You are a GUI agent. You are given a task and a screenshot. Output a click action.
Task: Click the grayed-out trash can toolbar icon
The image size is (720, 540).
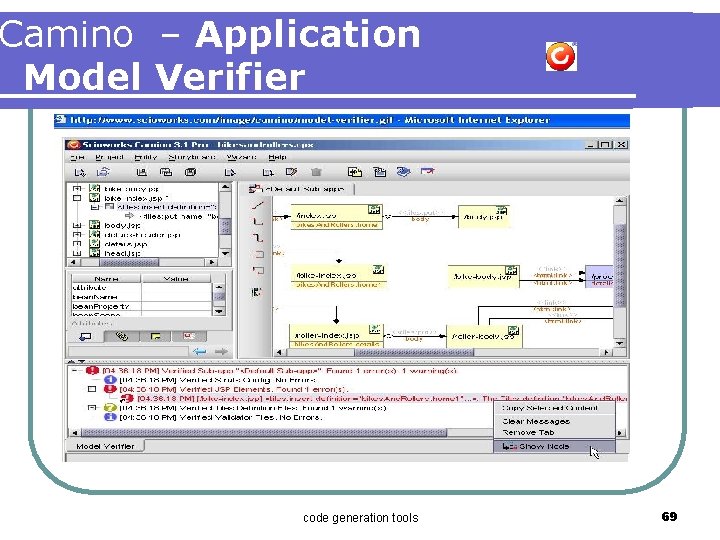click(x=316, y=172)
